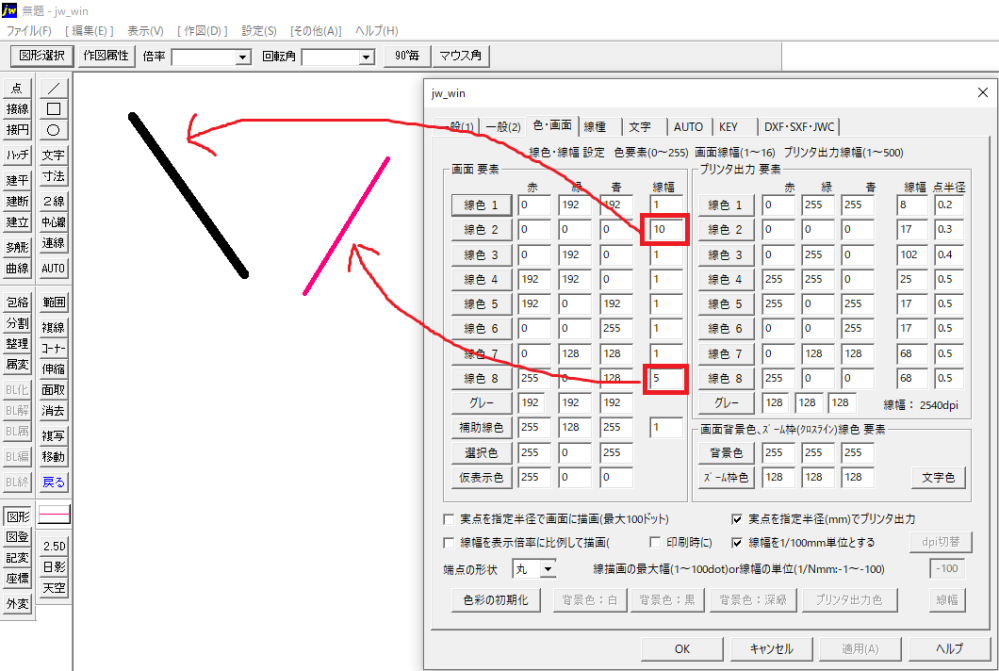Select the 複写 copy tool
Screen dimensions: 999x671
(x=54, y=436)
